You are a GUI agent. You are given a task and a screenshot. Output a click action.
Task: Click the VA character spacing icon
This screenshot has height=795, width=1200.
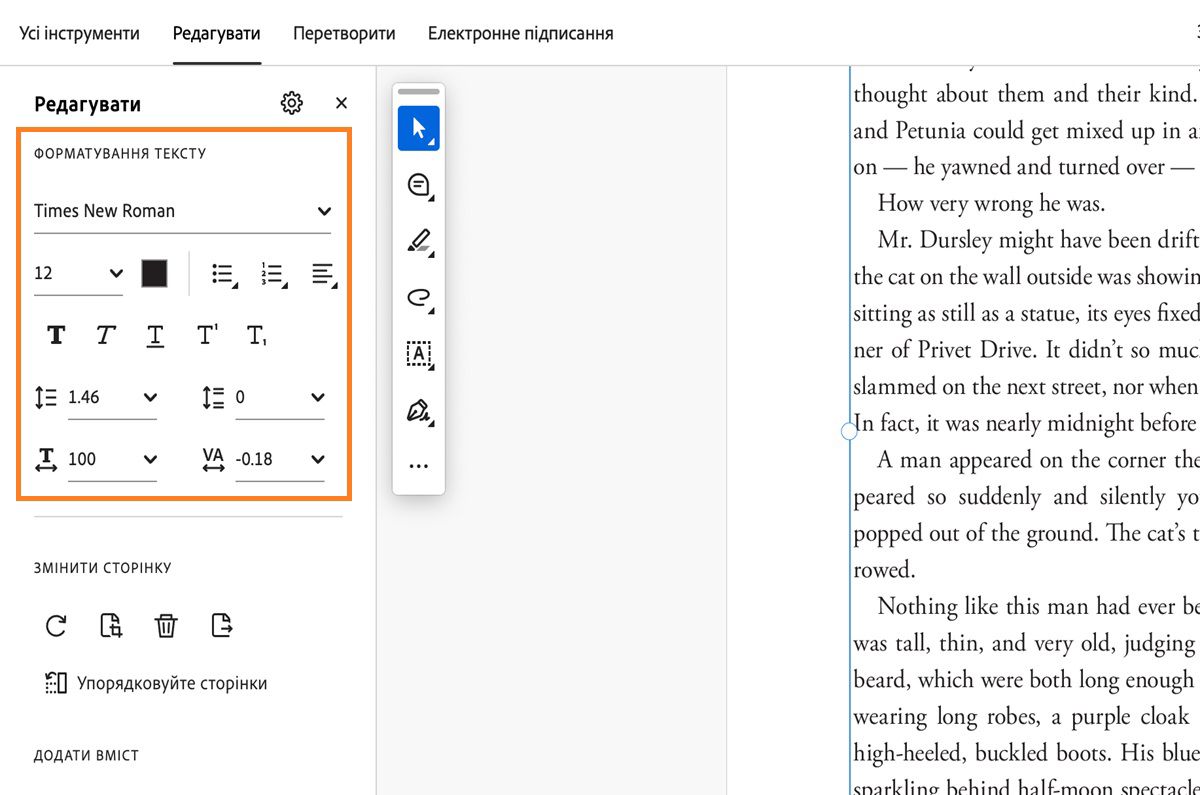213,459
